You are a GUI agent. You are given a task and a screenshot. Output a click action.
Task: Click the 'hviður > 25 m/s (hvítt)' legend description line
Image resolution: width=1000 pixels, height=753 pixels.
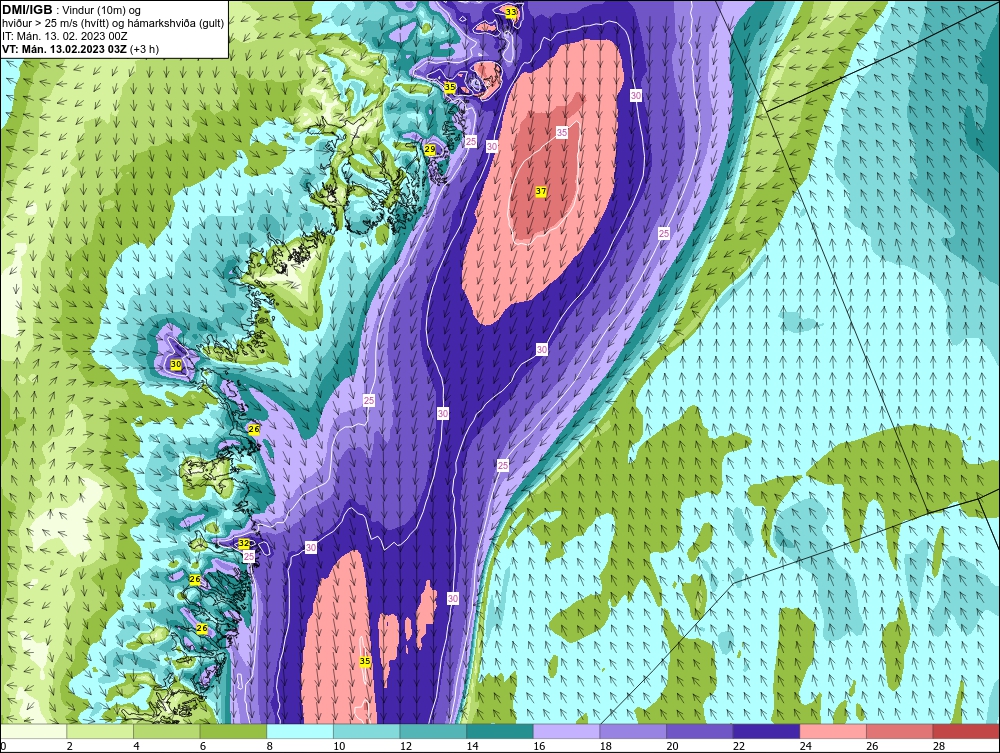pyautogui.click(x=113, y=24)
